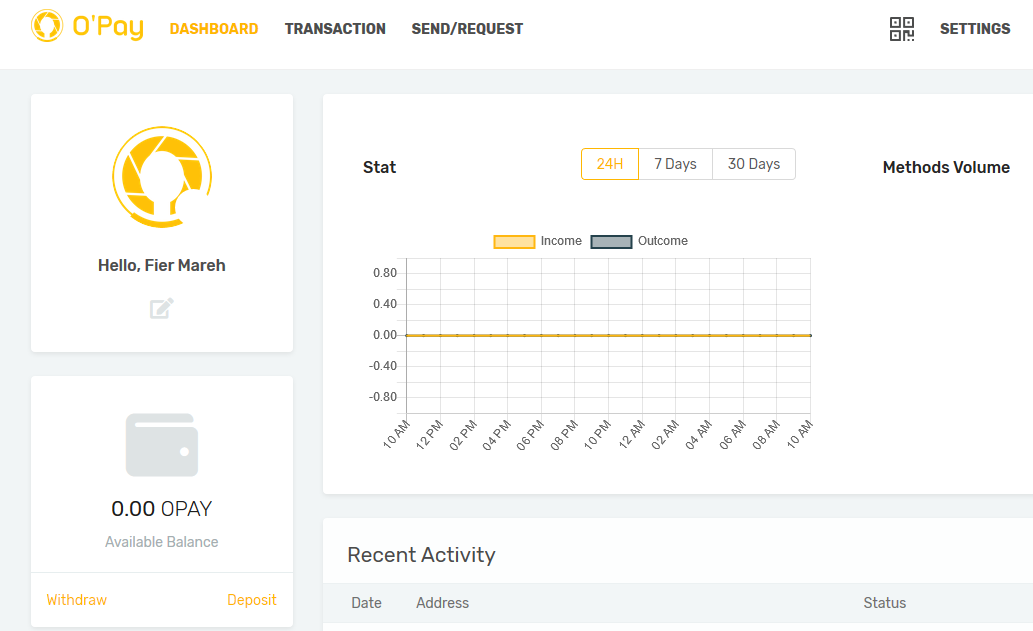
Task: Open the QR code scanner icon
Action: [902, 29]
